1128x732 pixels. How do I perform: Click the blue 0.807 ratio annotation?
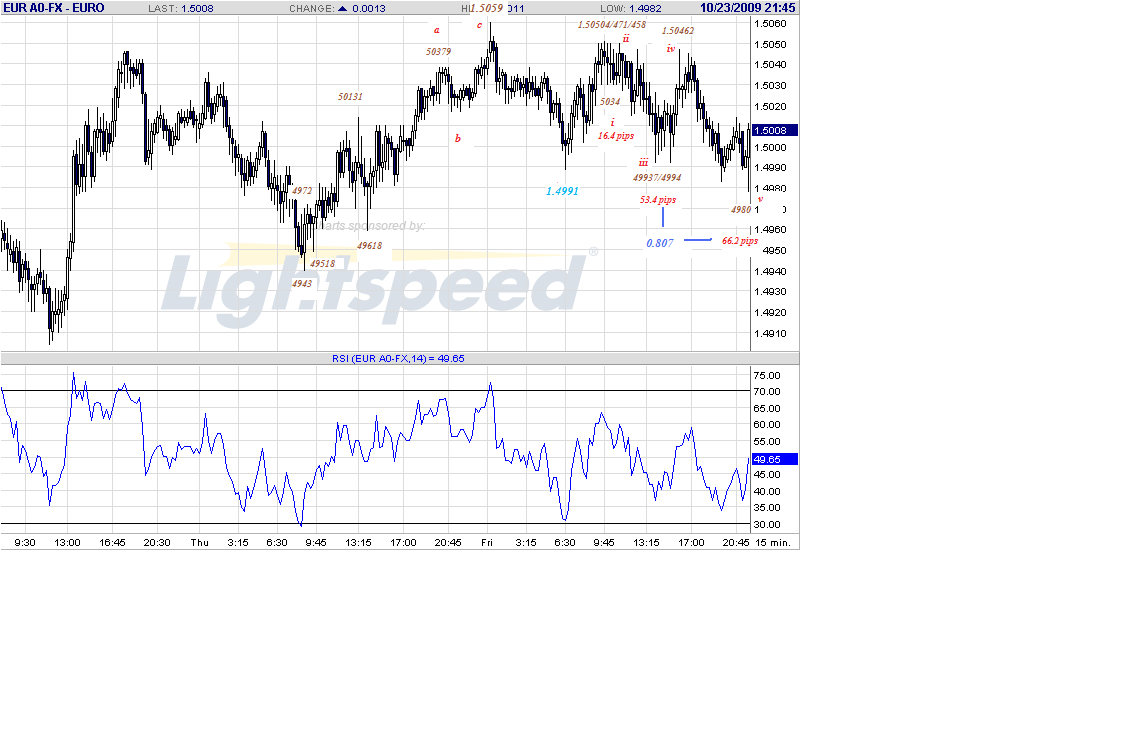(660, 243)
